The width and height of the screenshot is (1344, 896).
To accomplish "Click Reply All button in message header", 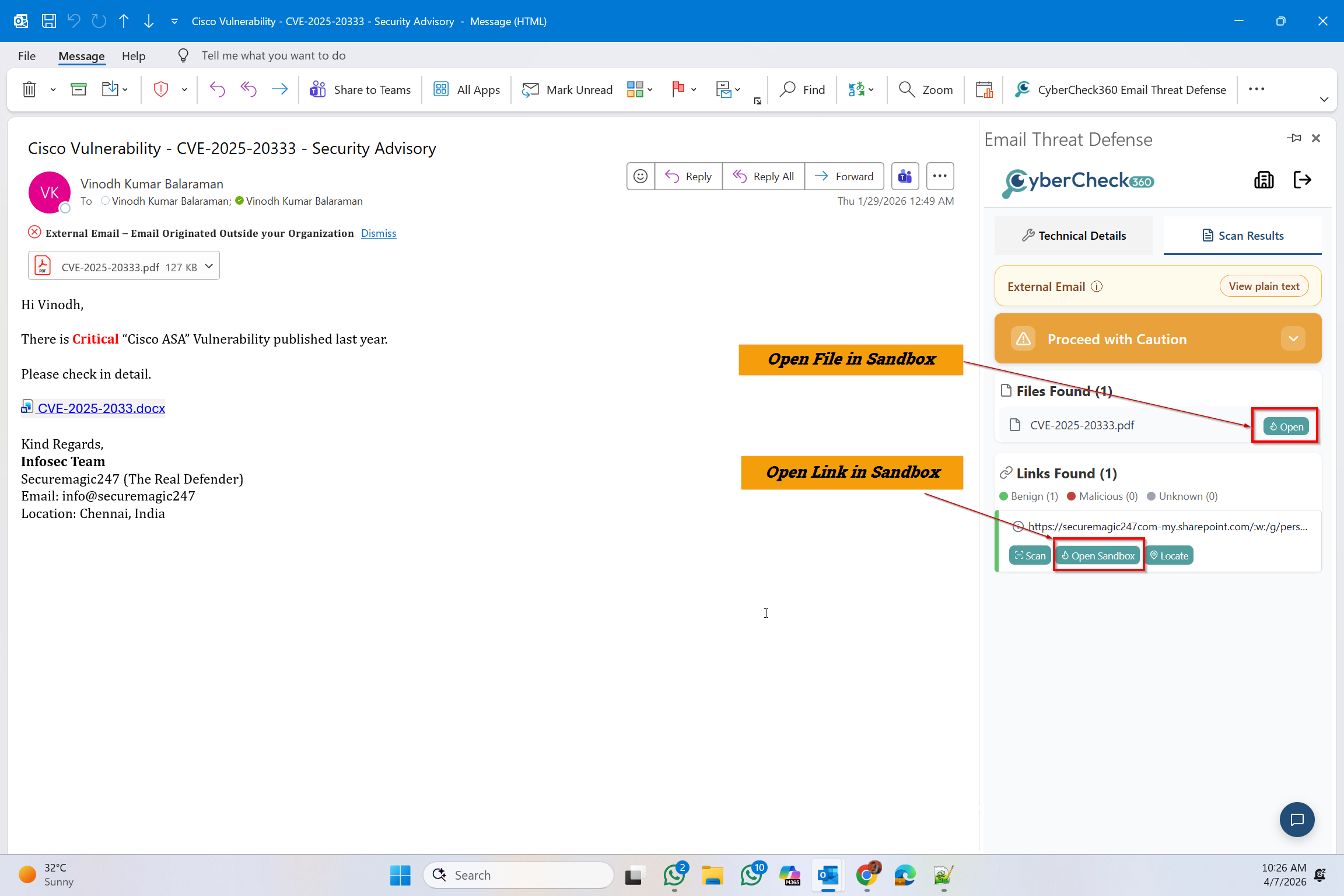I will [763, 176].
